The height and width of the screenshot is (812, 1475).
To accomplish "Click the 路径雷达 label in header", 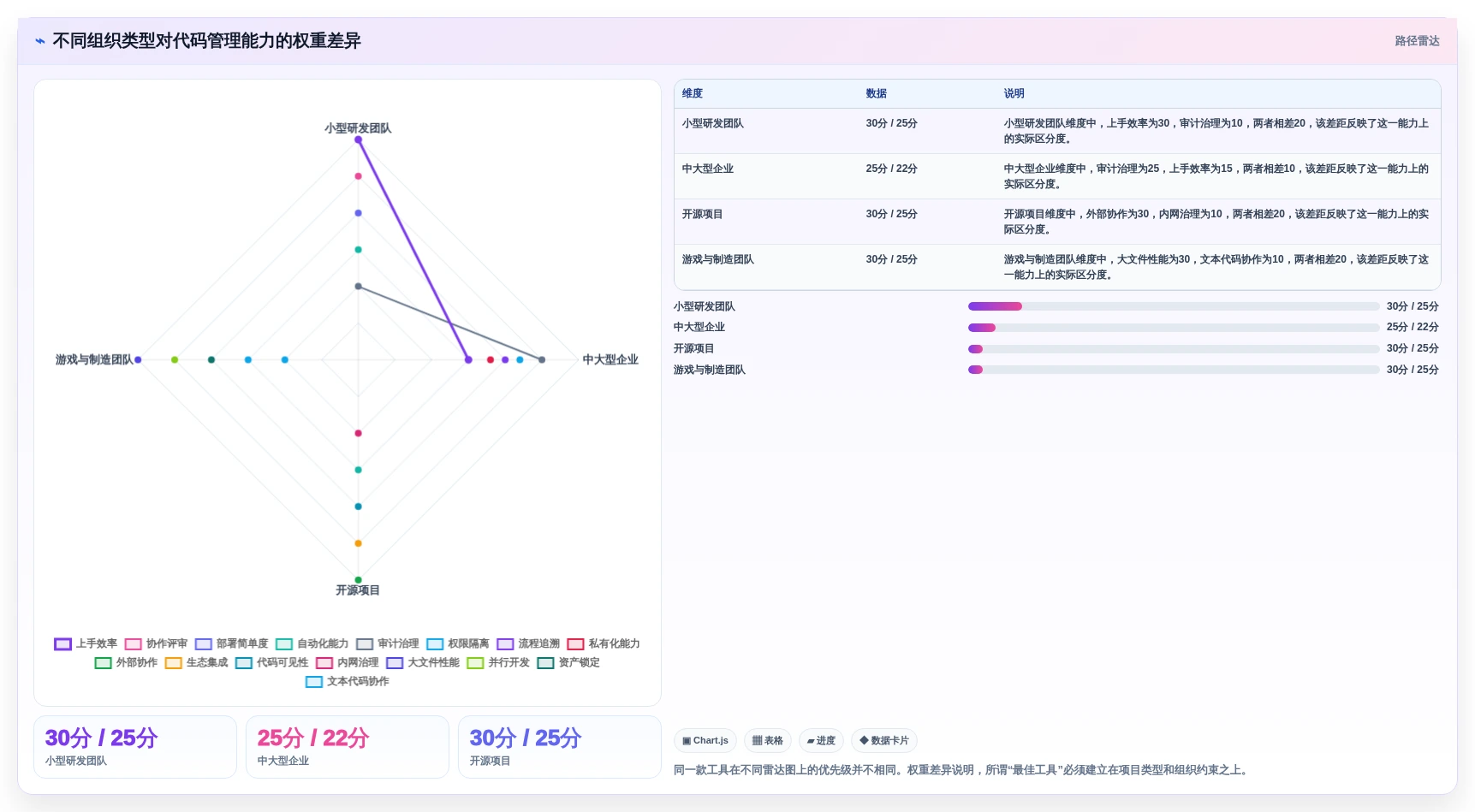I will (x=1417, y=41).
